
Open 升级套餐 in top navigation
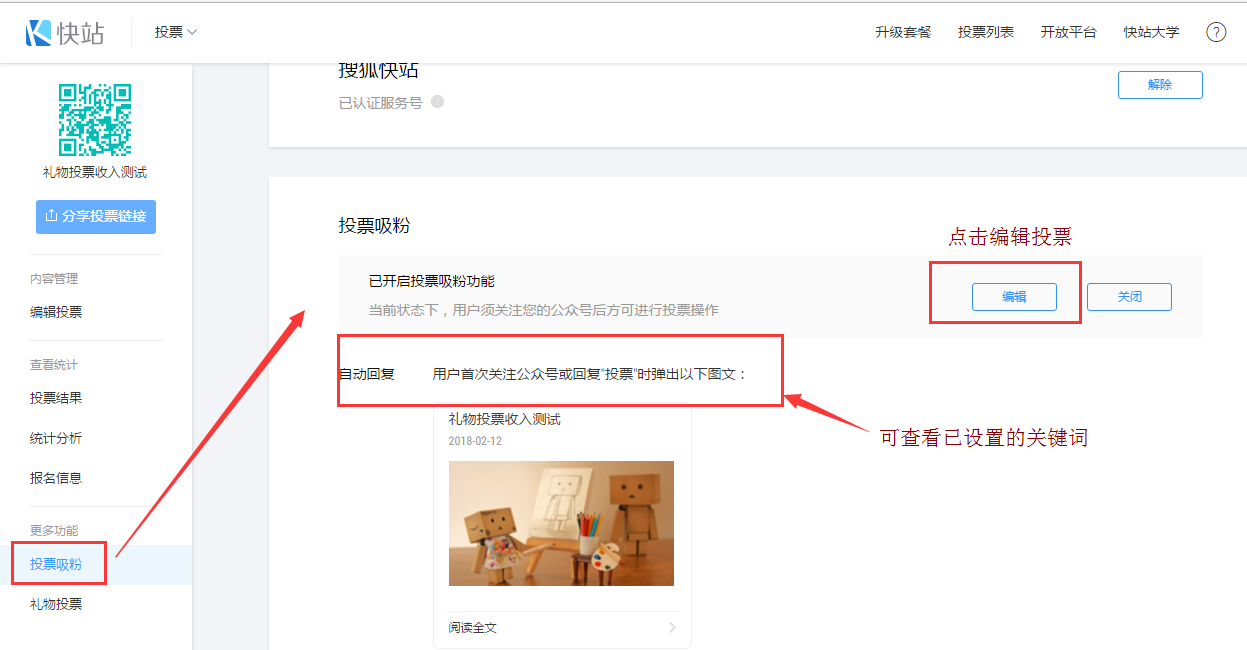click(x=903, y=32)
